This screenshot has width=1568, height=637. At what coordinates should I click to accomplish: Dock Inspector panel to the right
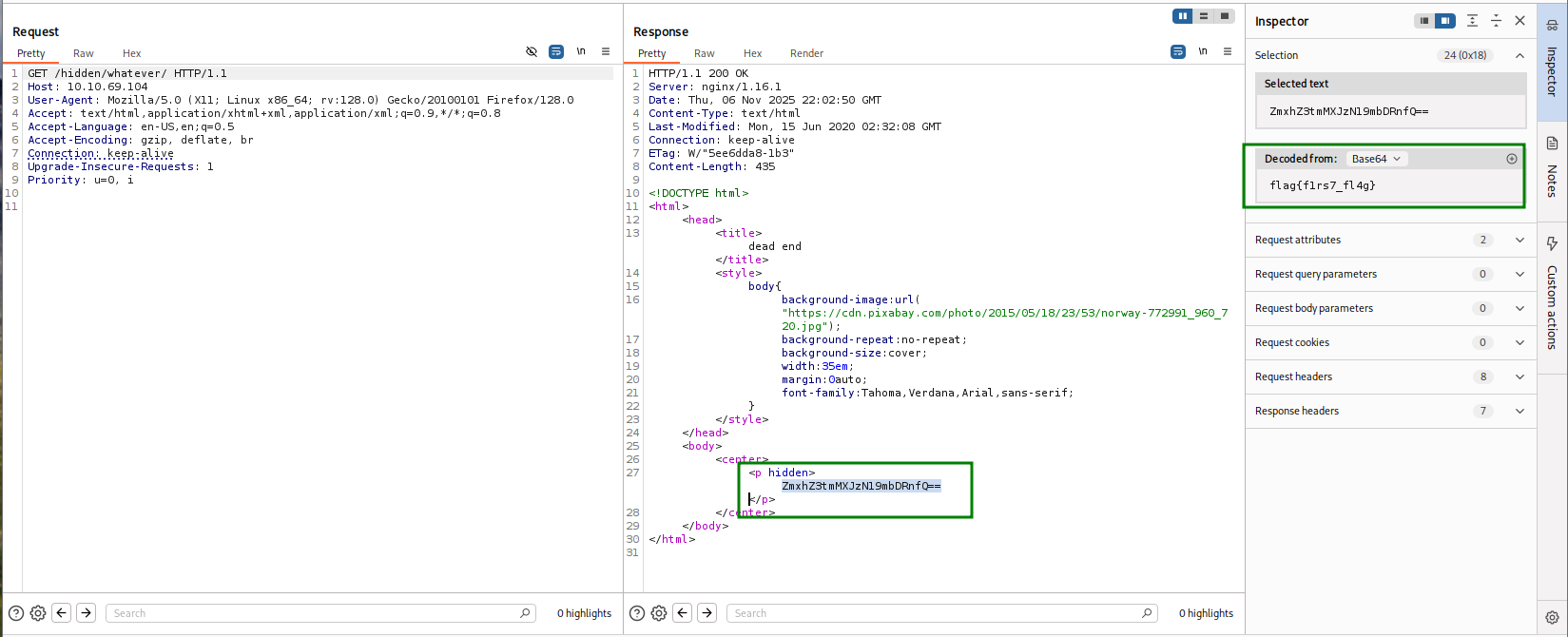[1445, 21]
